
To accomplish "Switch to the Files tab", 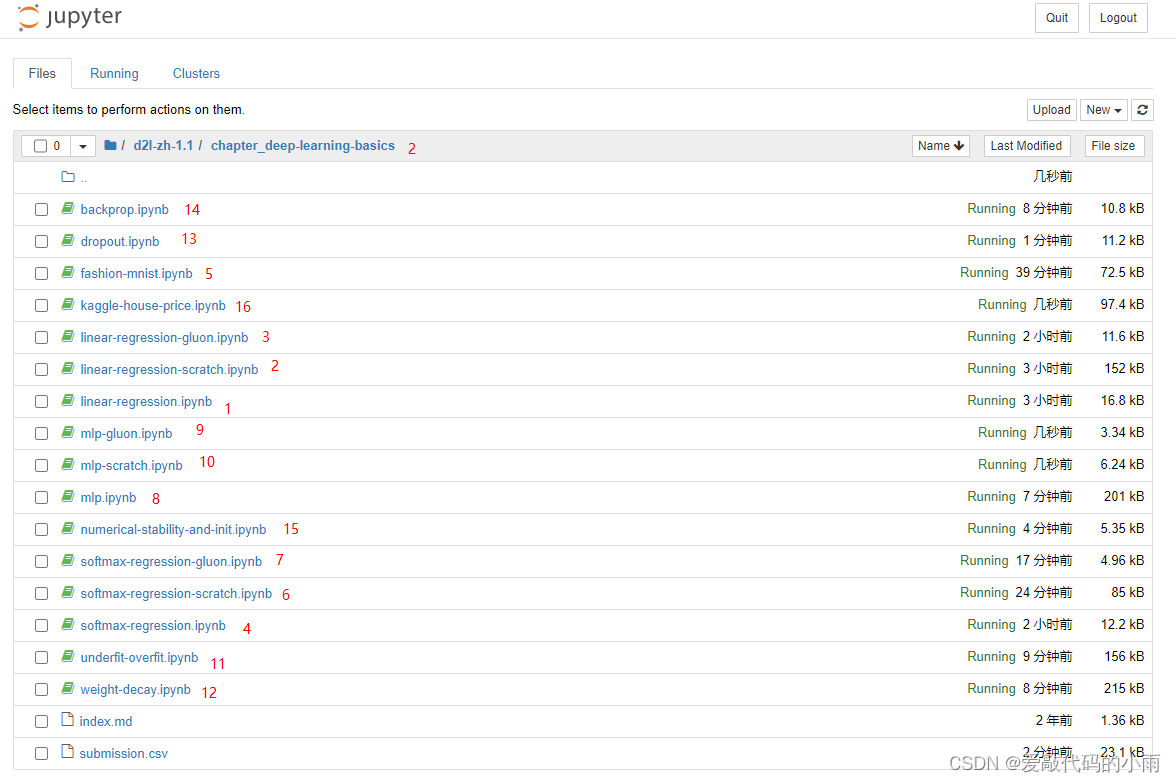I will click(42, 73).
